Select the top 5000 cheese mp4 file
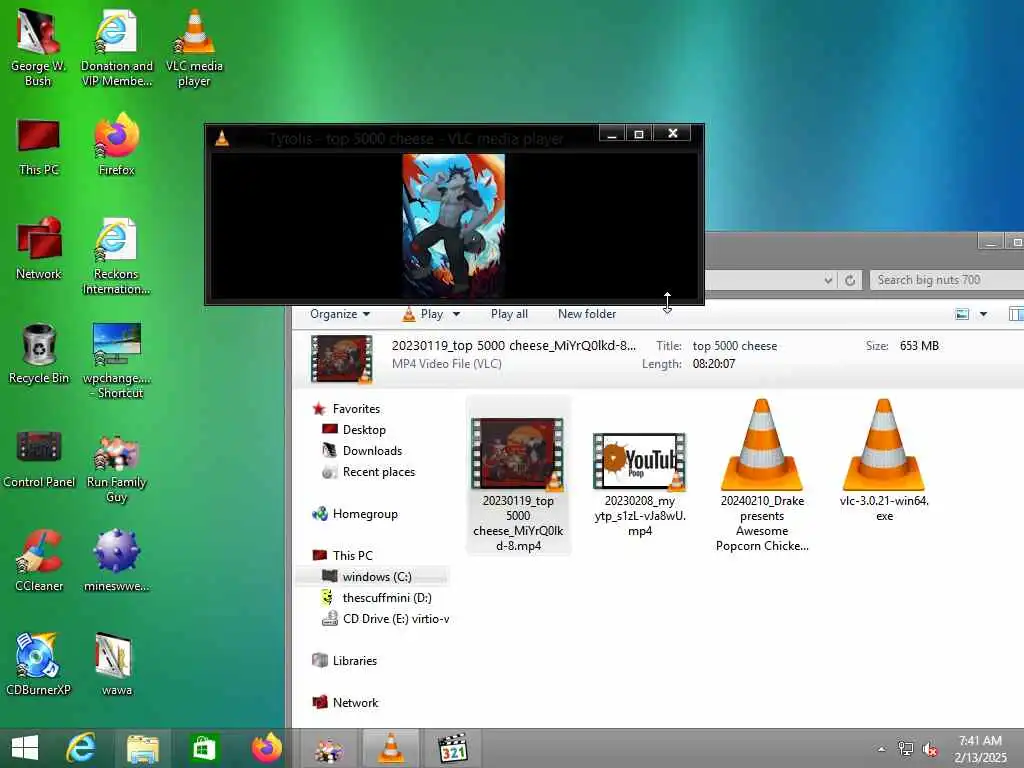 518,477
